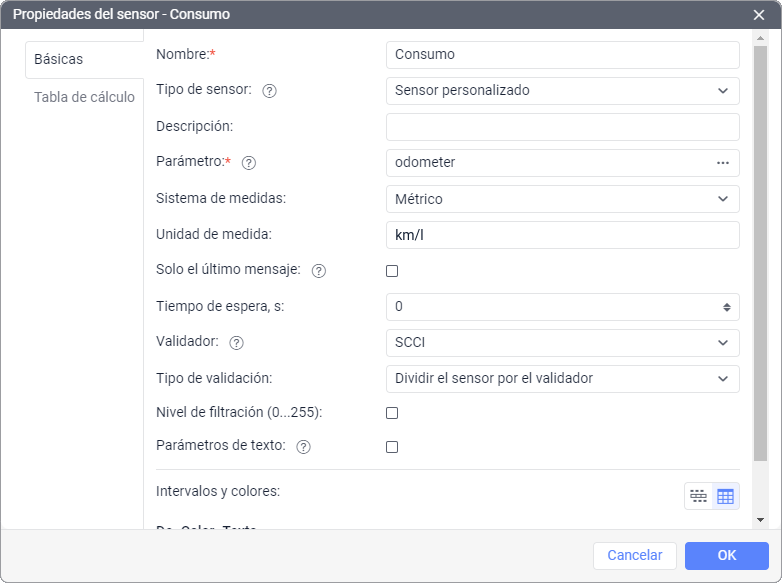The width and height of the screenshot is (782, 583).
Task: Open parameter list via three-dots icon
Action: (x=722, y=163)
